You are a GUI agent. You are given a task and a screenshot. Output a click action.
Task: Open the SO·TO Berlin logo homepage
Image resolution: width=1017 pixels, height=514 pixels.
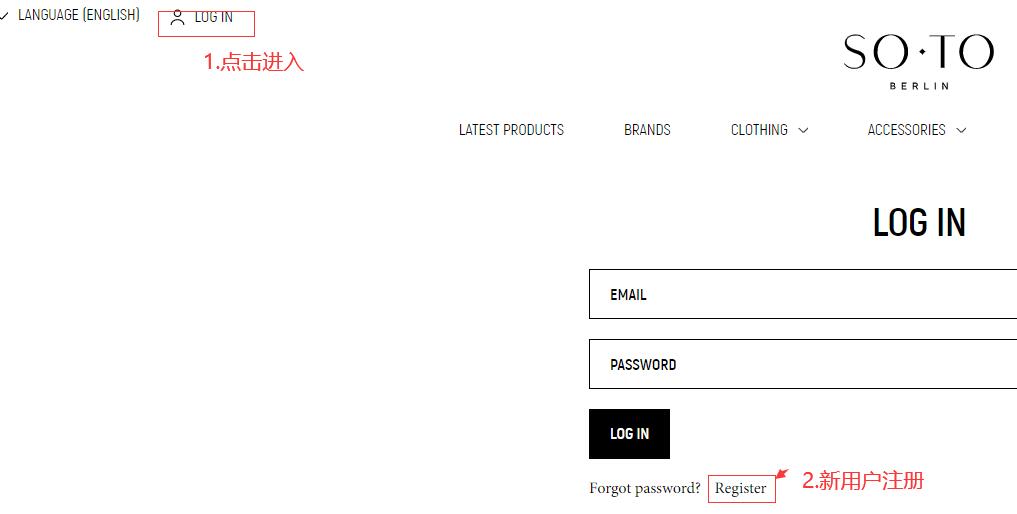coord(918,62)
